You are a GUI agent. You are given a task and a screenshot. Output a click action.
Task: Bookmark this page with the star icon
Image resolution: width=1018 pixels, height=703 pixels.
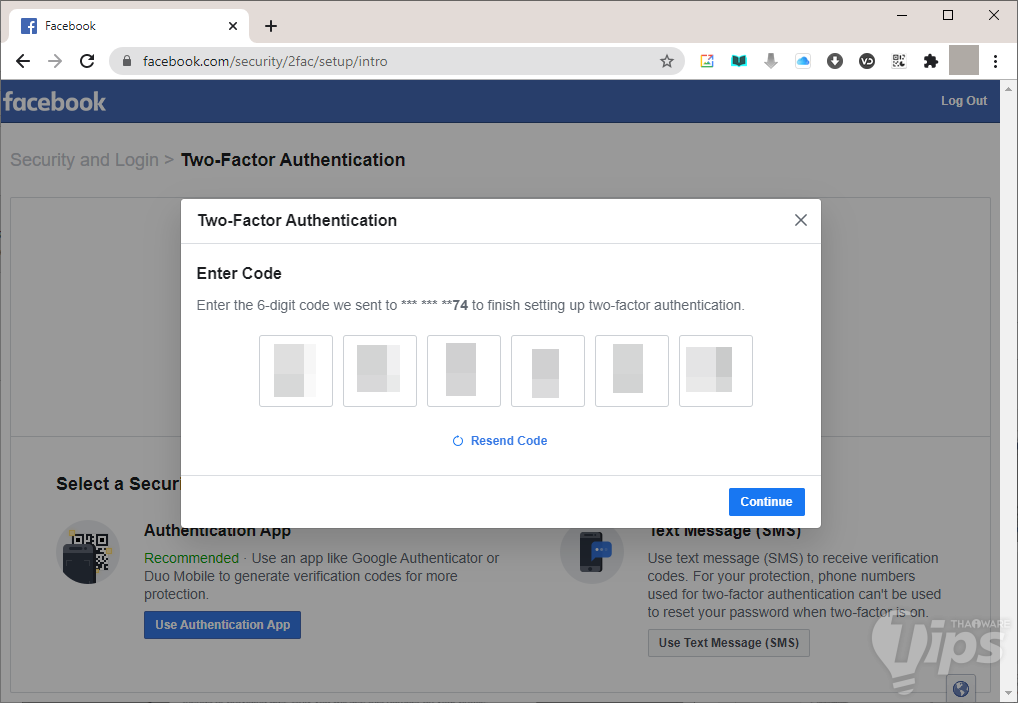667,61
